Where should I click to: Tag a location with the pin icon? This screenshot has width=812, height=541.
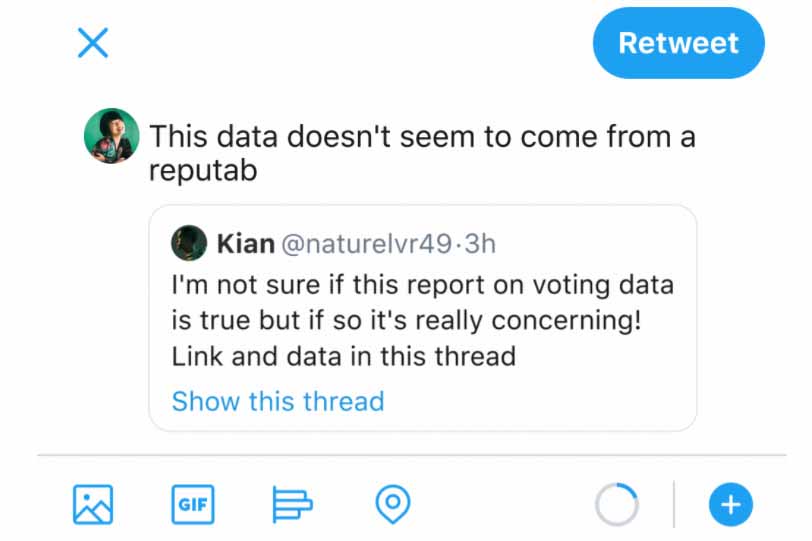pos(393,504)
